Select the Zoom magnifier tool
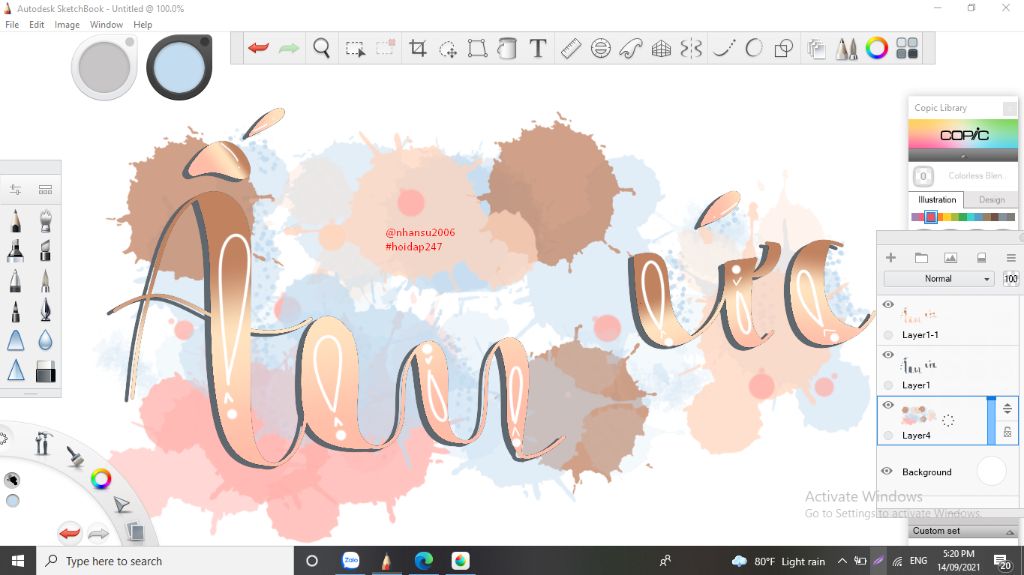The height and width of the screenshot is (575, 1024). click(321, 48)
